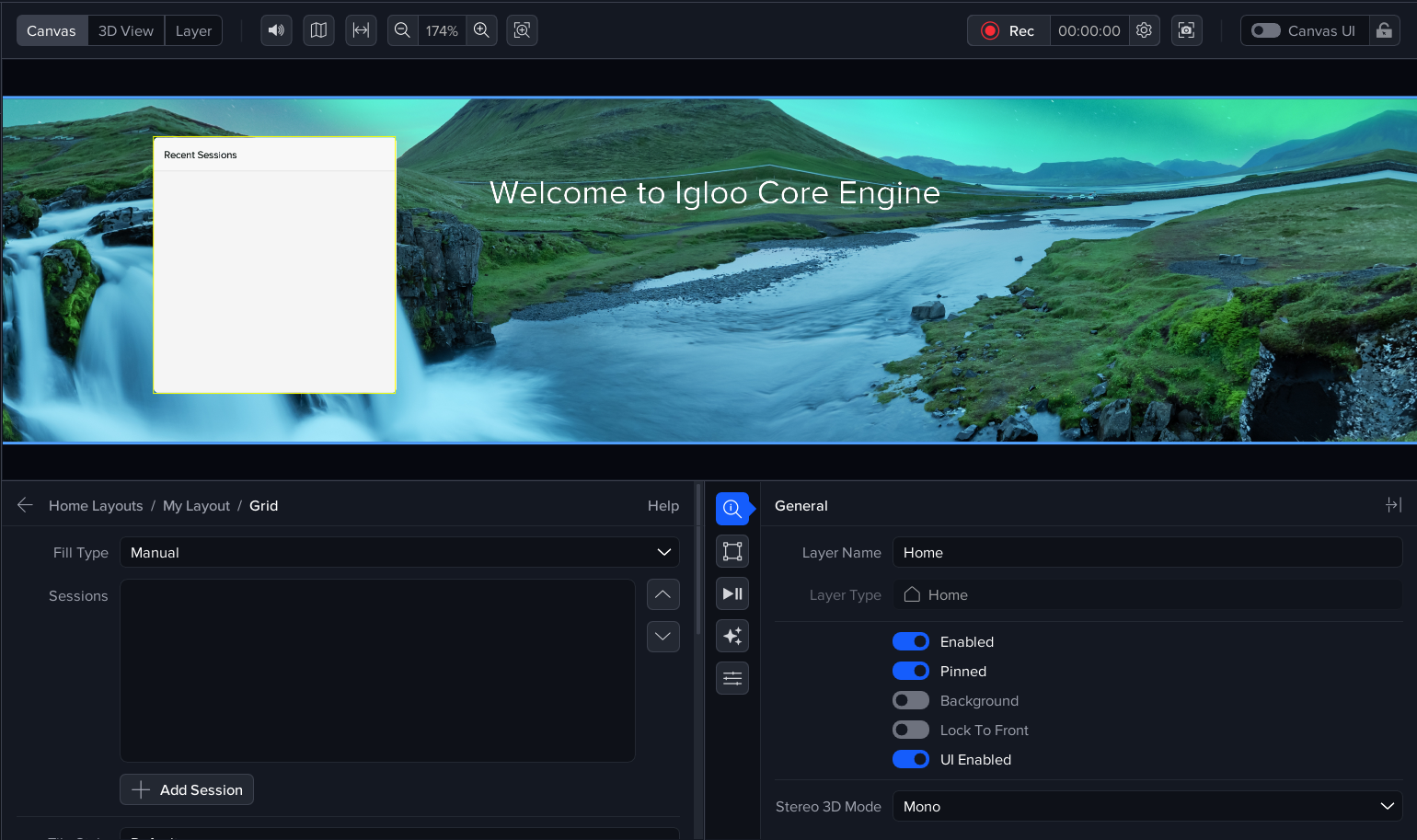Zoom in with the plus magnifier
The image size is (1417, 840).
click(481, 30)
